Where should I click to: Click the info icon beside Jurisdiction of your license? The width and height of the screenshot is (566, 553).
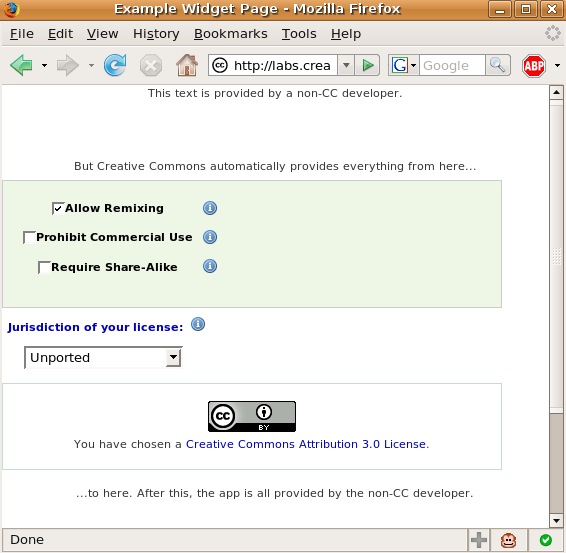point(198,324)
